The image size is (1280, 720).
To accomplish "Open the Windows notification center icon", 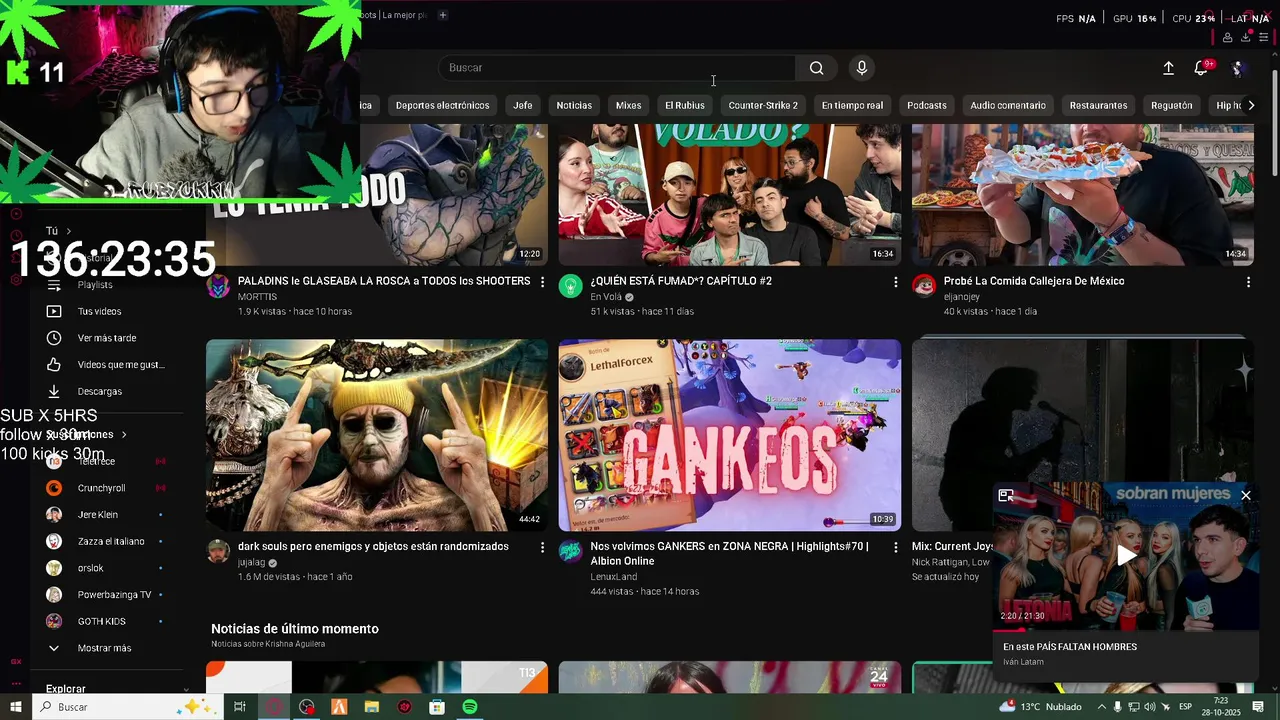I will click(x=1258, y=707).
